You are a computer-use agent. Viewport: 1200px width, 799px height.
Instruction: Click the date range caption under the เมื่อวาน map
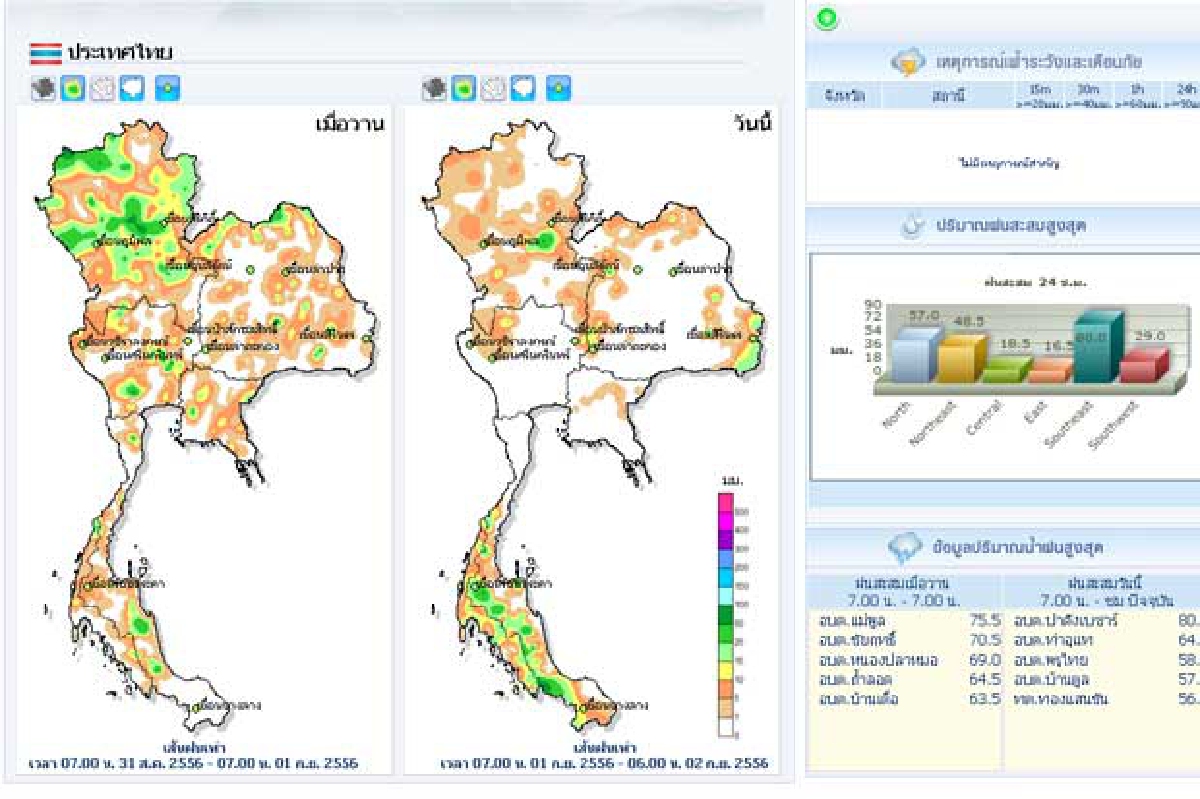pyautogui.click(x=195, y=763)
